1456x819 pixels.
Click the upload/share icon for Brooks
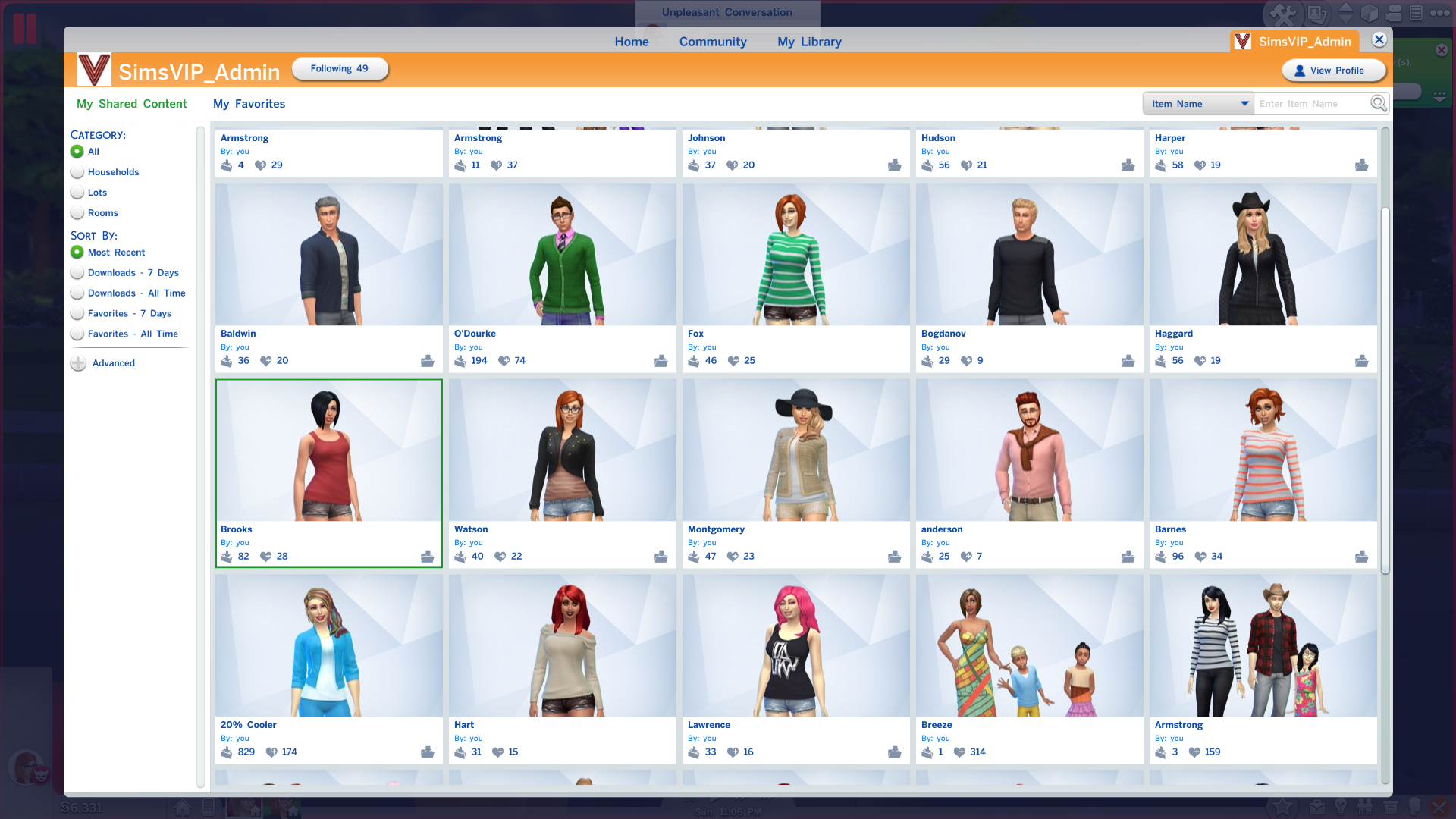pos(427,556)
